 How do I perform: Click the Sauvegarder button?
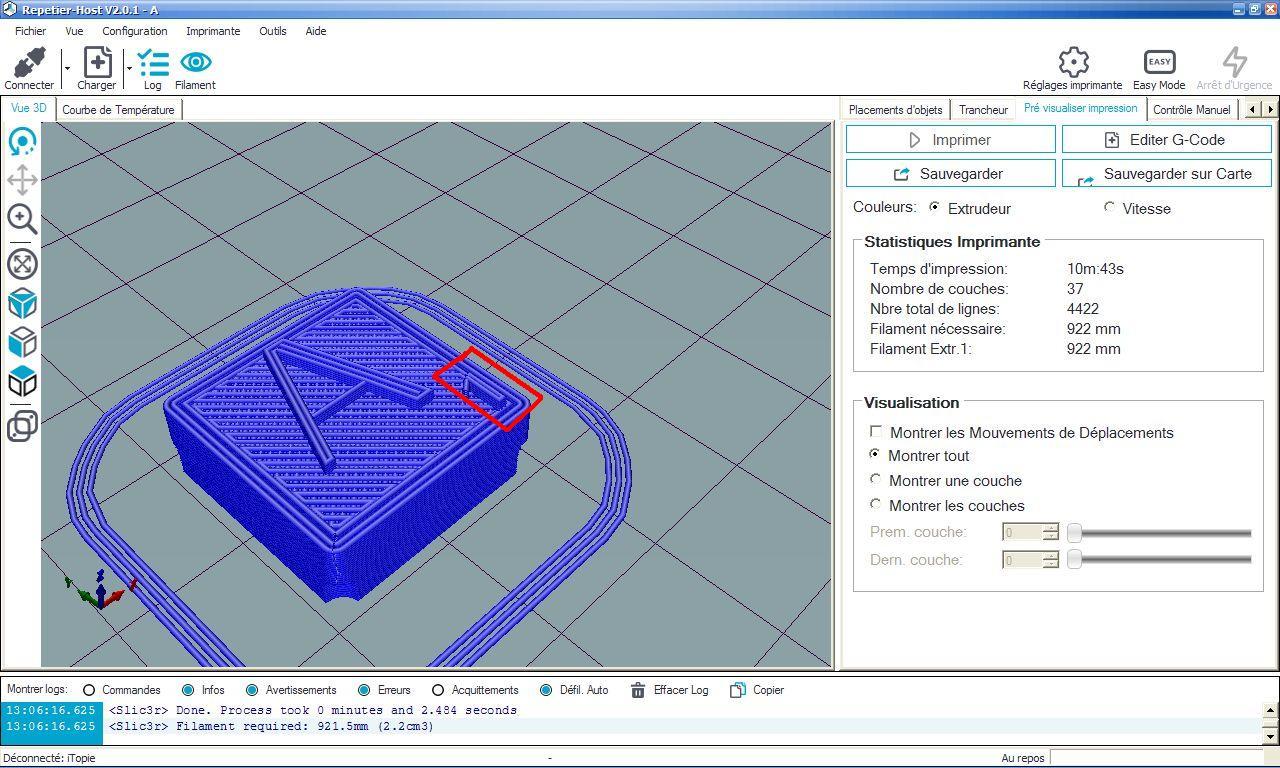click(950, 174)
